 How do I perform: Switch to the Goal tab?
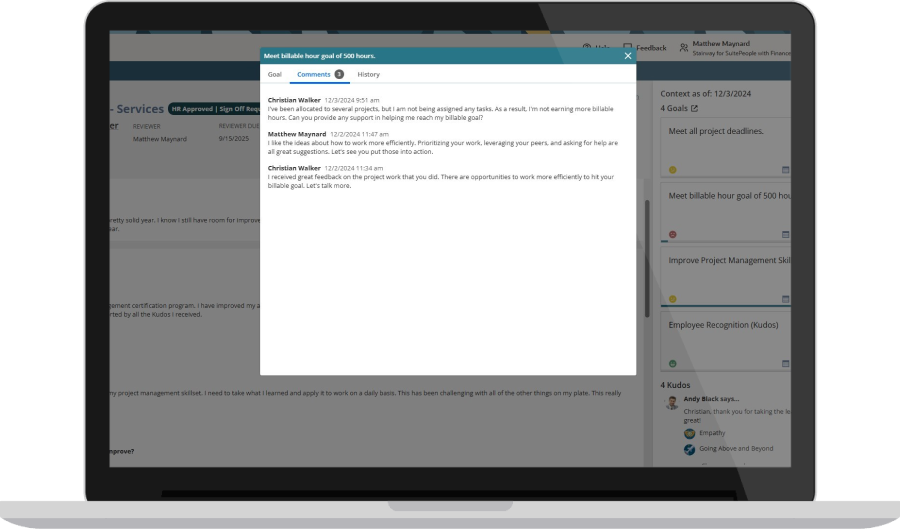[x=275, y=75]
